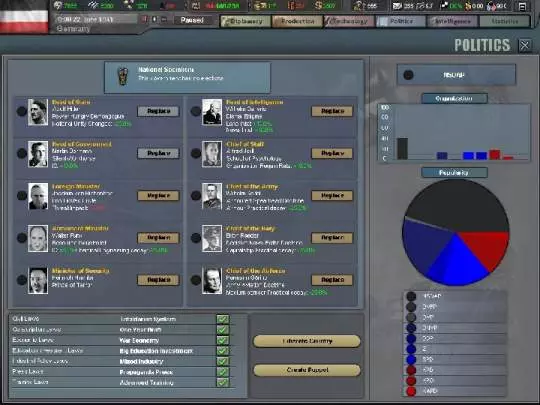This screenshot has width=540, height=405.
Task: Click the Create Puppet button
Action: point(307,370)
